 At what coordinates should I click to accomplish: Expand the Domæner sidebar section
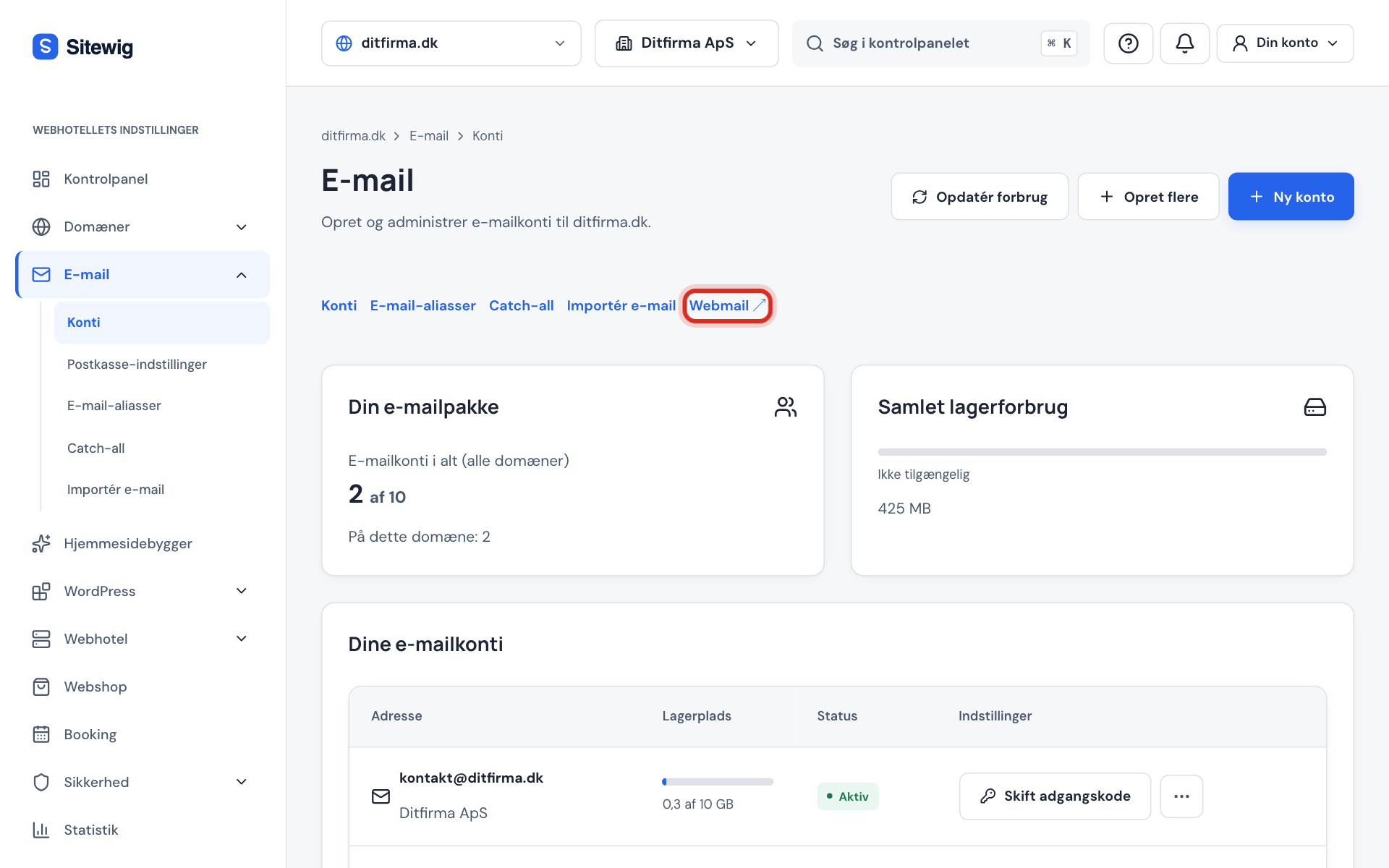coord(242,227)
